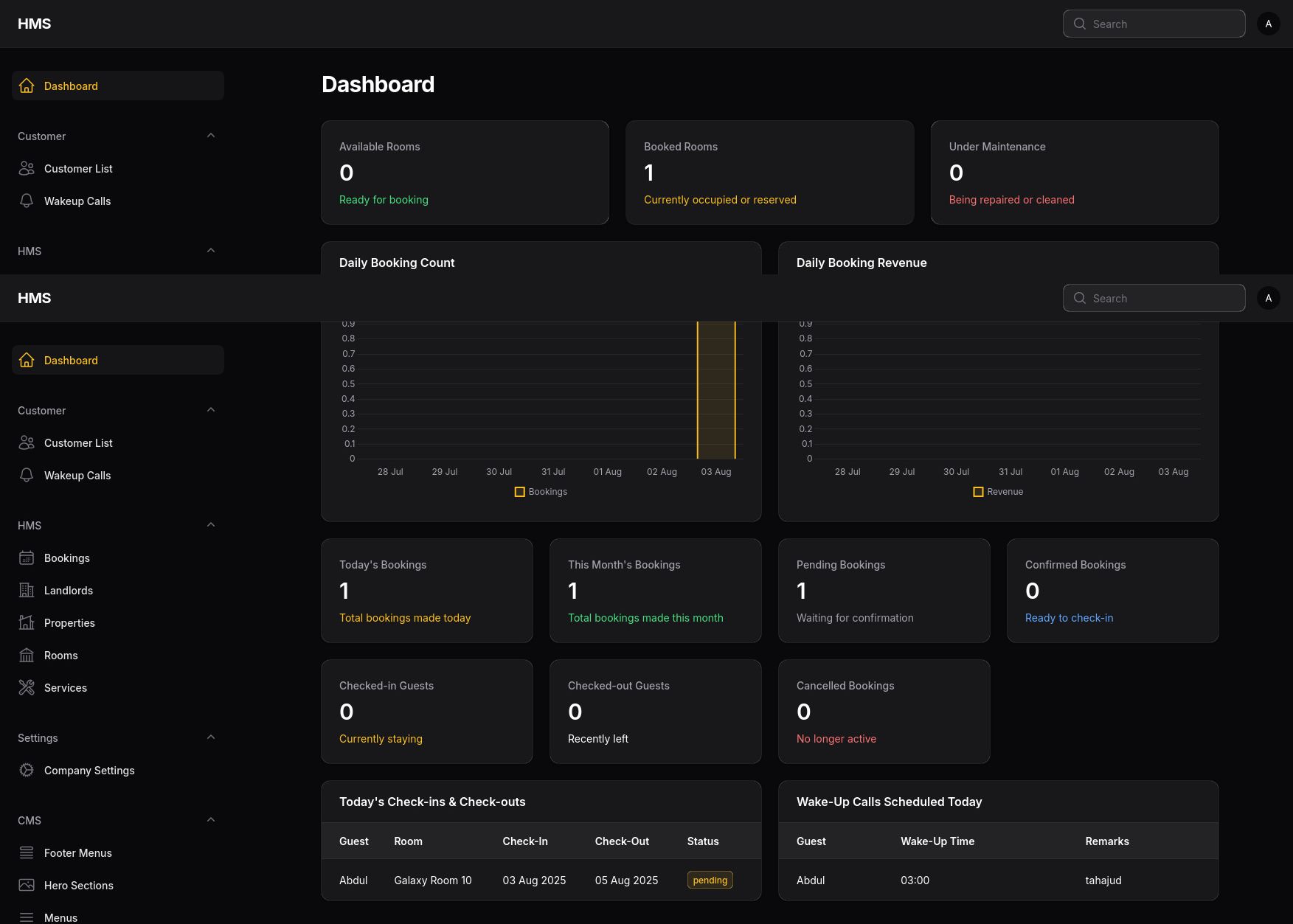Click the Under Maintenance card
The height and width of the screenshot is (924, 1293).
pos(1074,173)
